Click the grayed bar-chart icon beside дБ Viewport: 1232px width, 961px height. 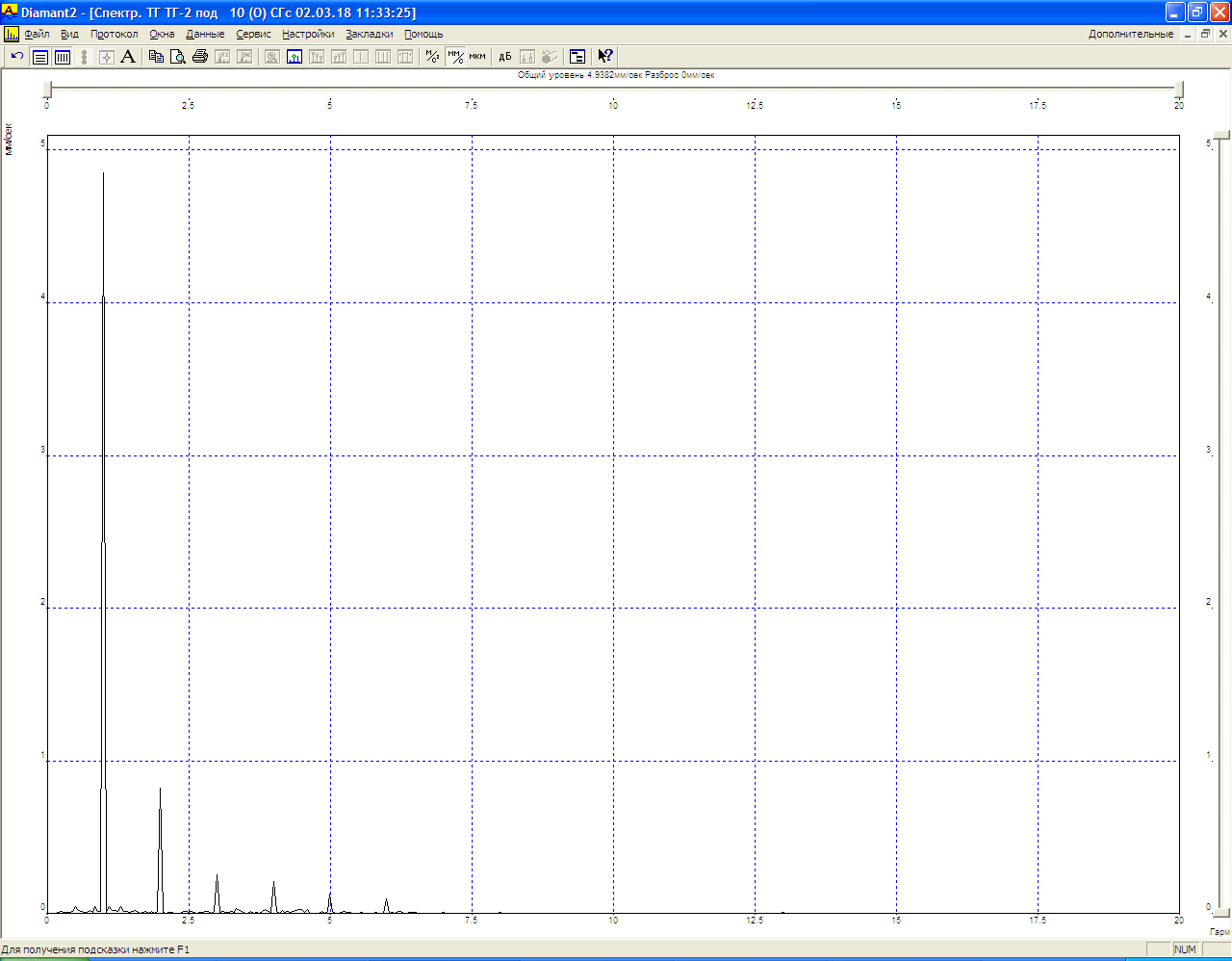[x=527, y=57]
